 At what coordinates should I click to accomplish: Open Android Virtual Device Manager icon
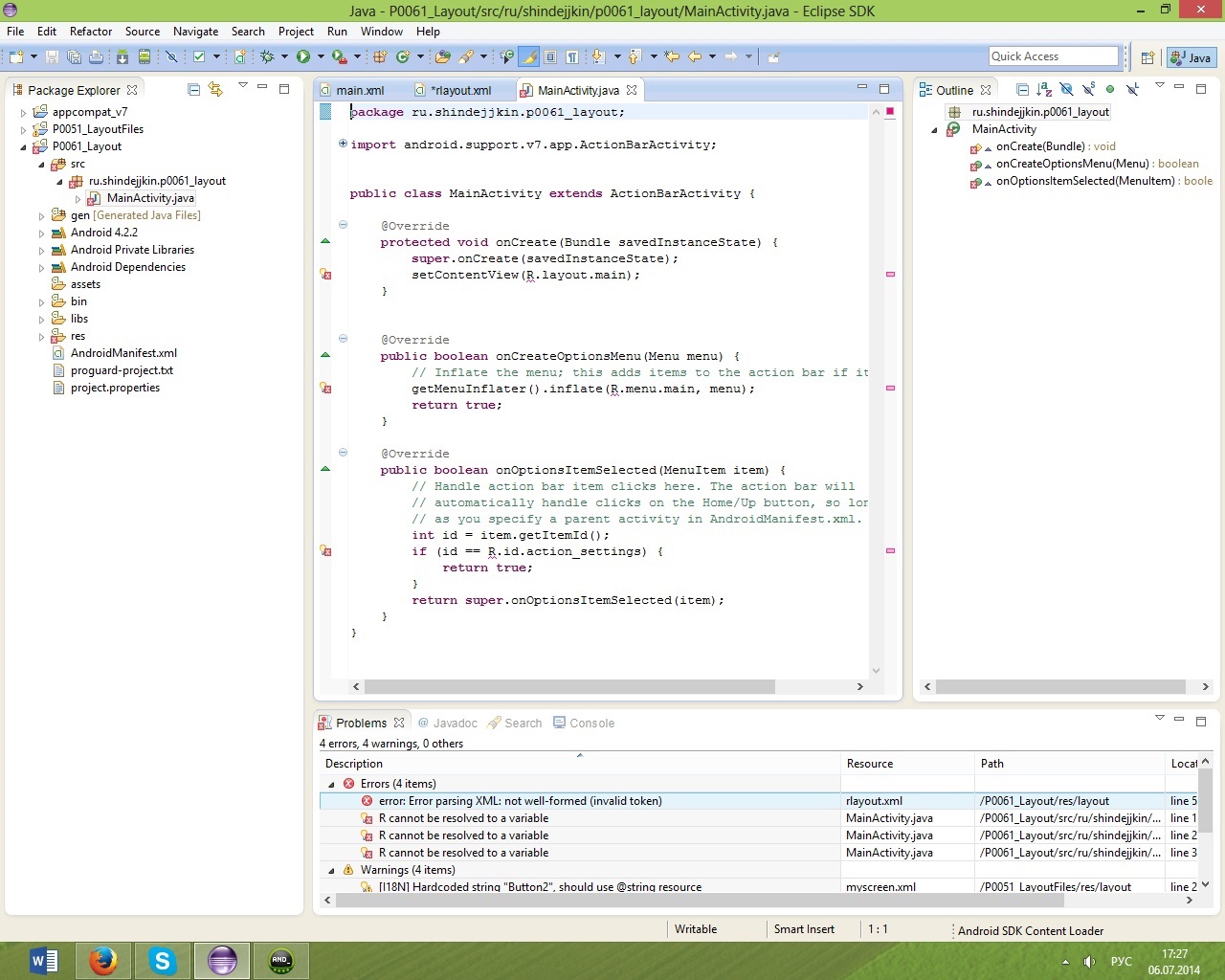145,57
